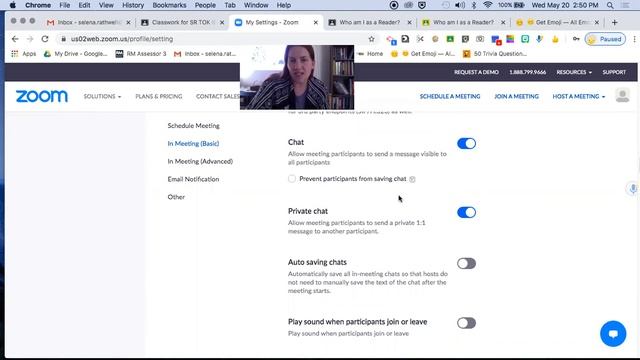Image resolution: width=640 pixels, height=360 pixels.
Task: Open My Drive - Google bookmark
Action: point(75,54)
